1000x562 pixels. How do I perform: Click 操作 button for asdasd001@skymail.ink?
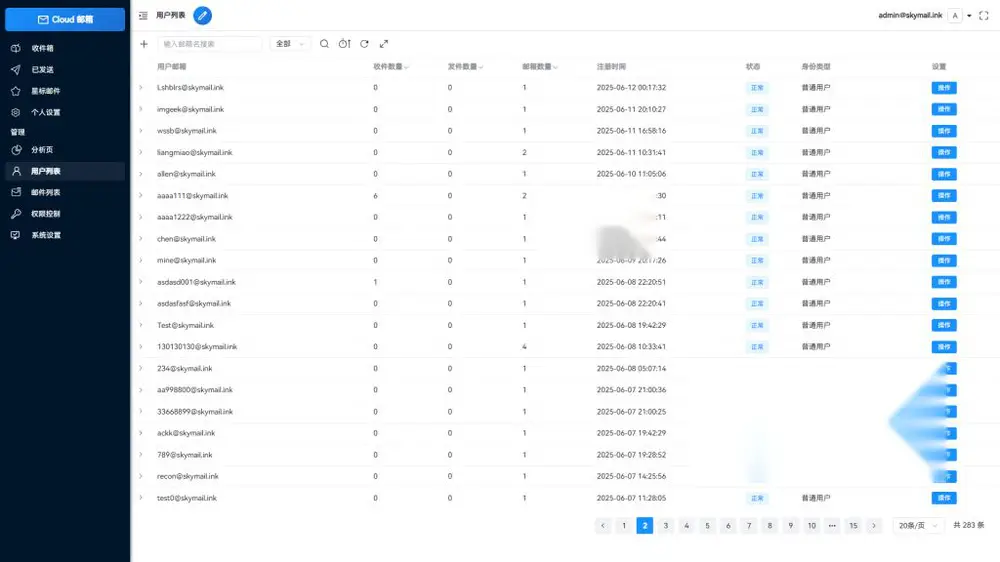click(x=944, y=282)
